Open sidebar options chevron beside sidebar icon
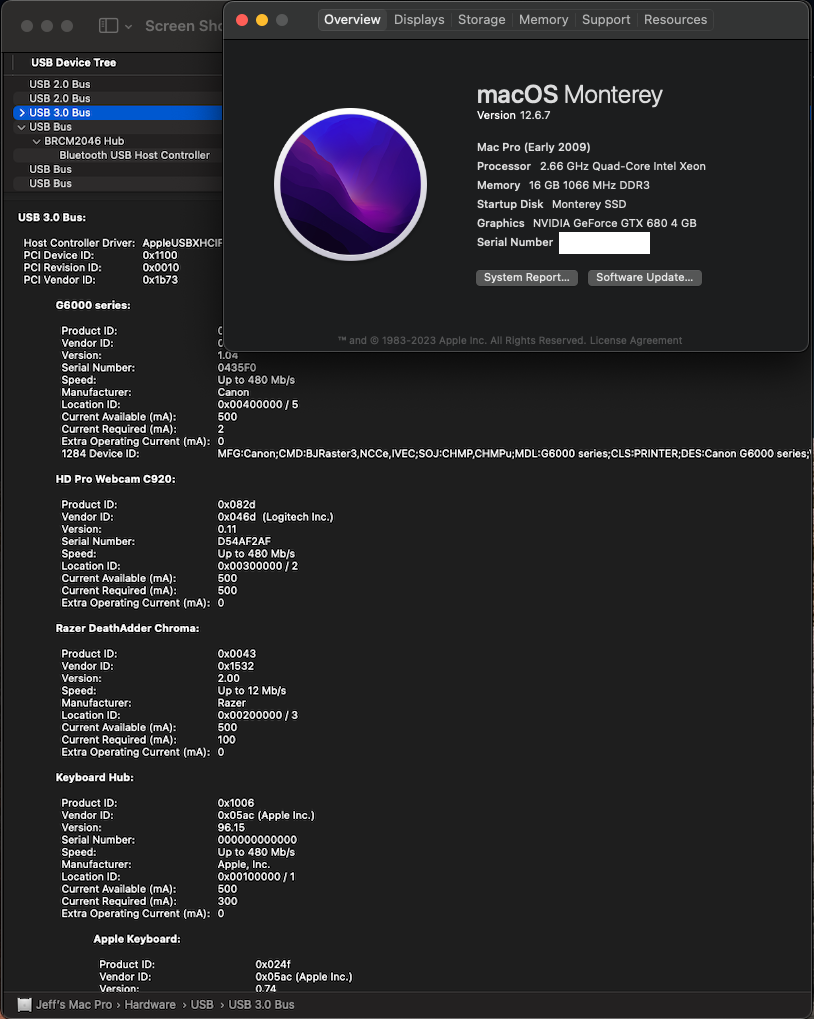The height and width of the screenshot is (1019, 814). pos(129,27)
